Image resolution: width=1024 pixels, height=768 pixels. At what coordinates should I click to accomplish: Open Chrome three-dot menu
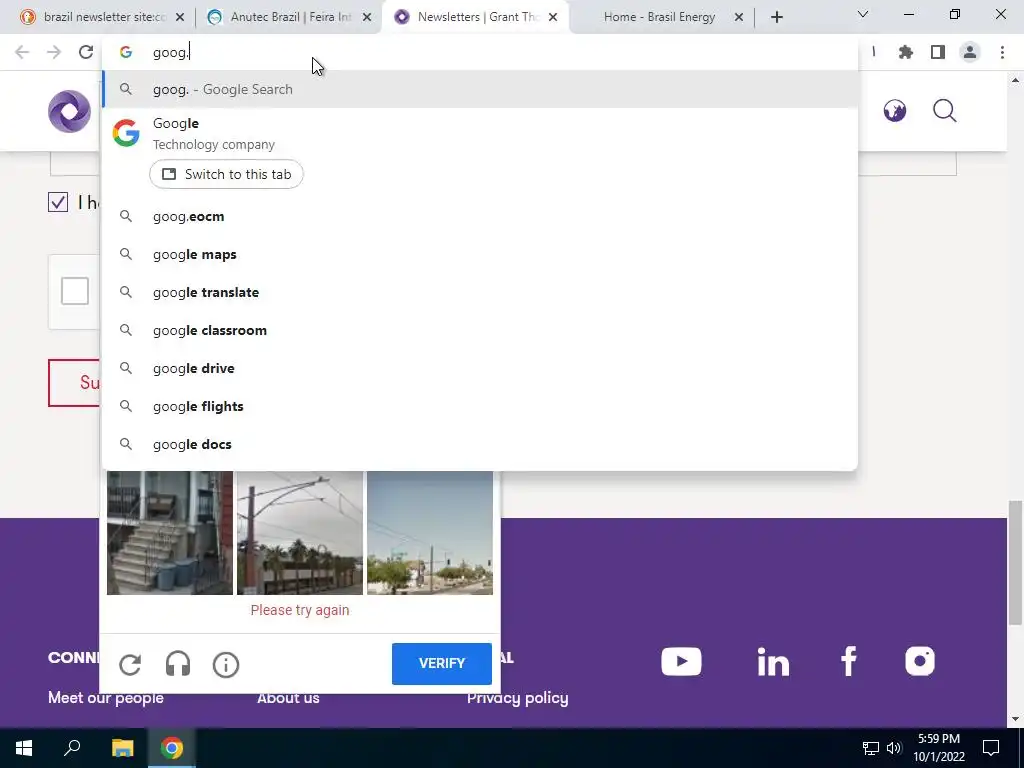[1002, 52]
